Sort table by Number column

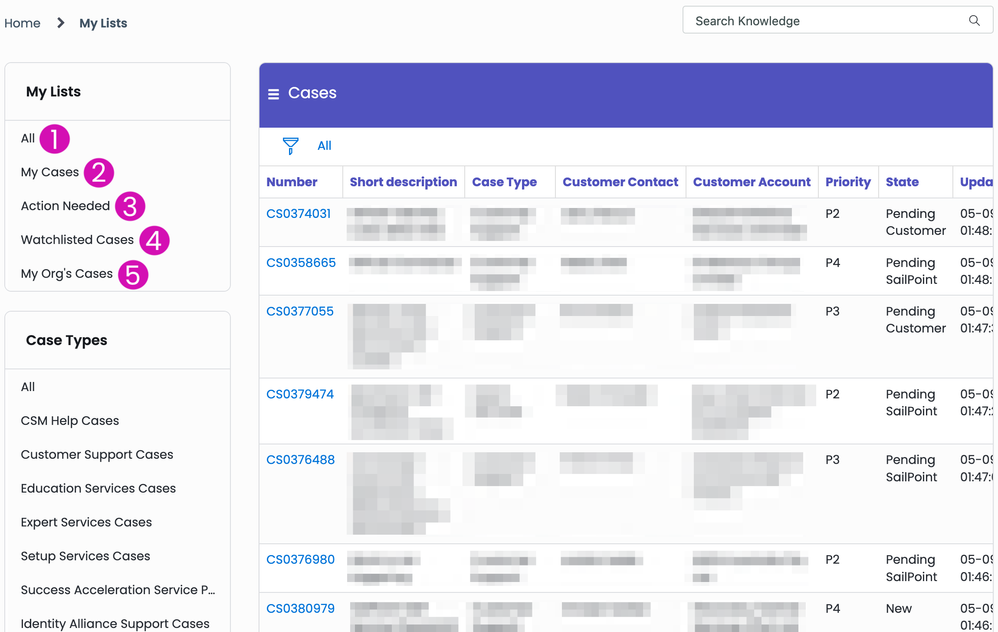point(292,182)
